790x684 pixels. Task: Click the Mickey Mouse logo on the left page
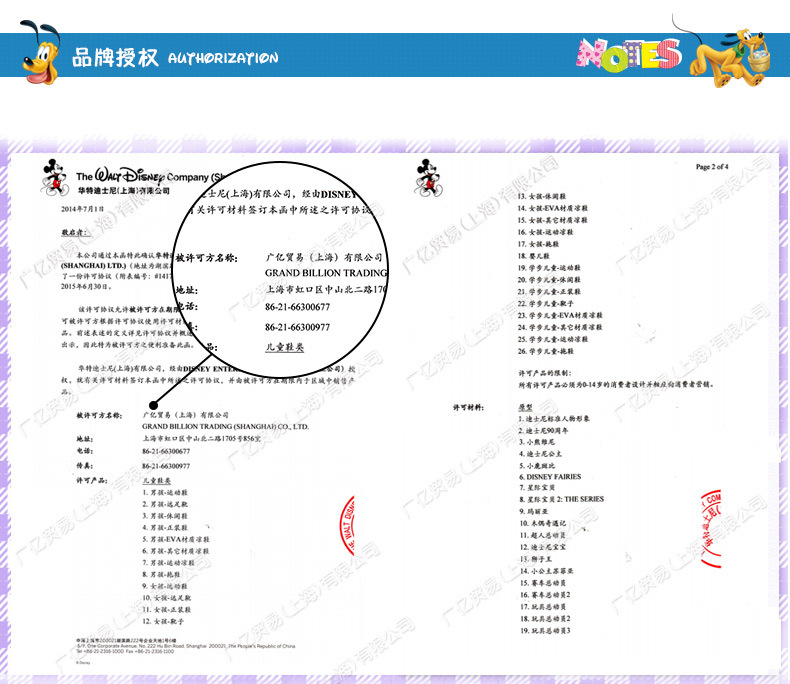point(54,177)
